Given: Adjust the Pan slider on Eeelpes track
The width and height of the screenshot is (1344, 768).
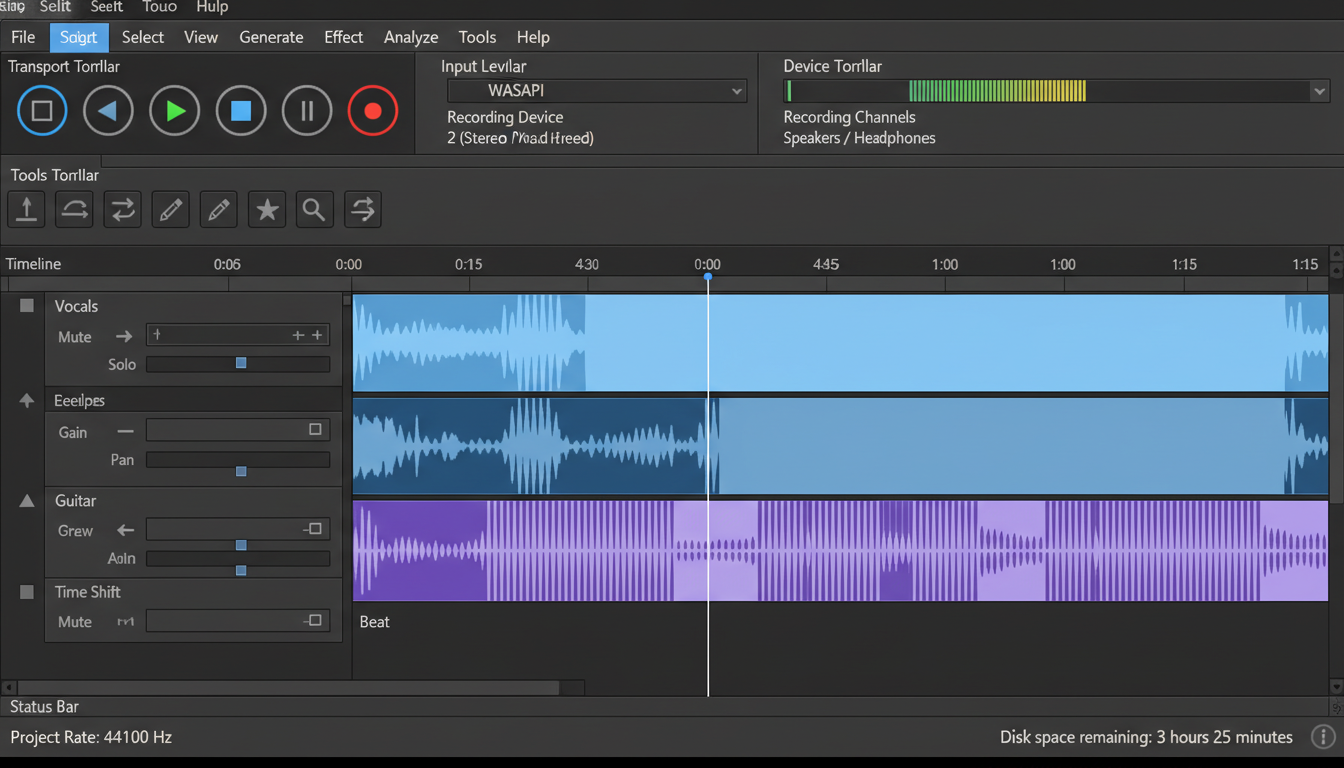Looking at the screenshot, I should pyautogui.click(x=240, y=471).
